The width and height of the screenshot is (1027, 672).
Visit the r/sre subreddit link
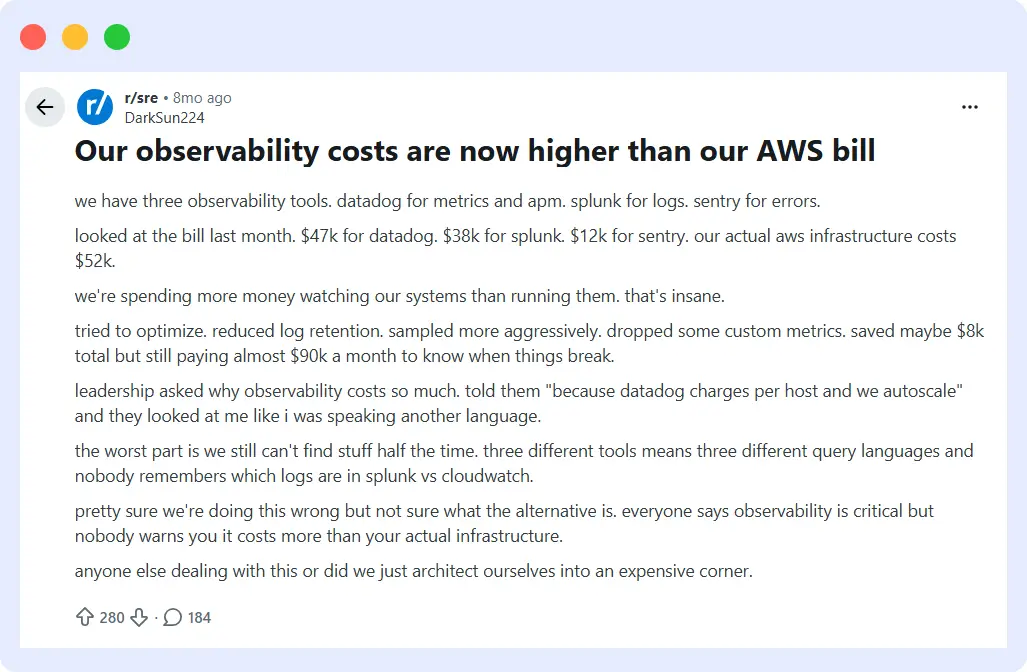141,98
